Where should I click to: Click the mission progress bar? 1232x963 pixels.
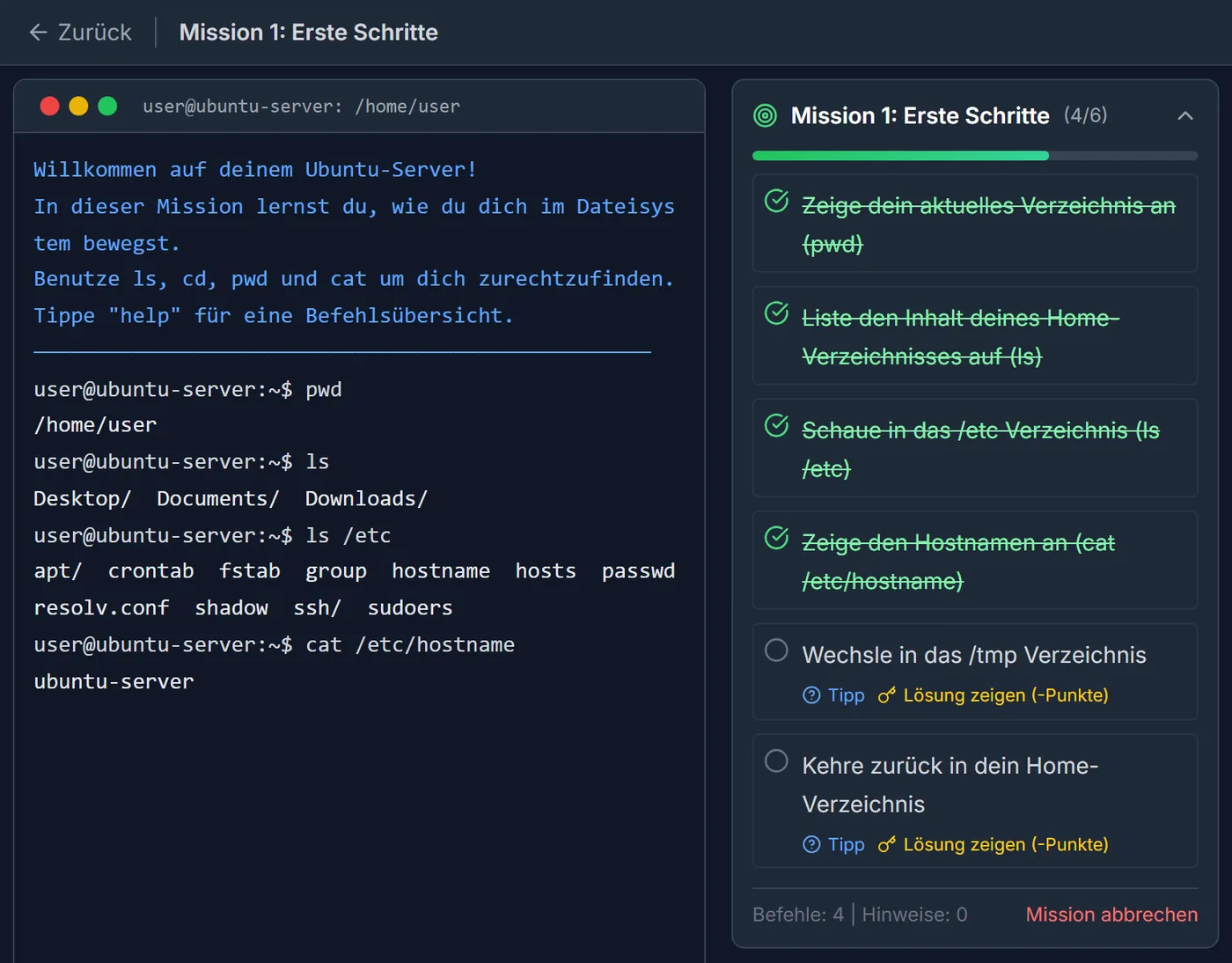[x=975, y=156]
